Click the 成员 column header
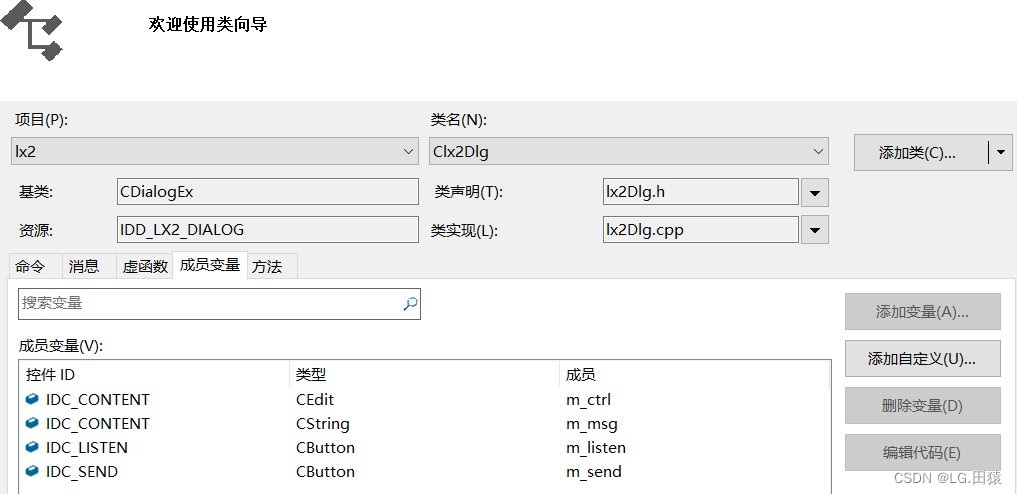Screen dimensions: 1017x494 coord(695,375)
